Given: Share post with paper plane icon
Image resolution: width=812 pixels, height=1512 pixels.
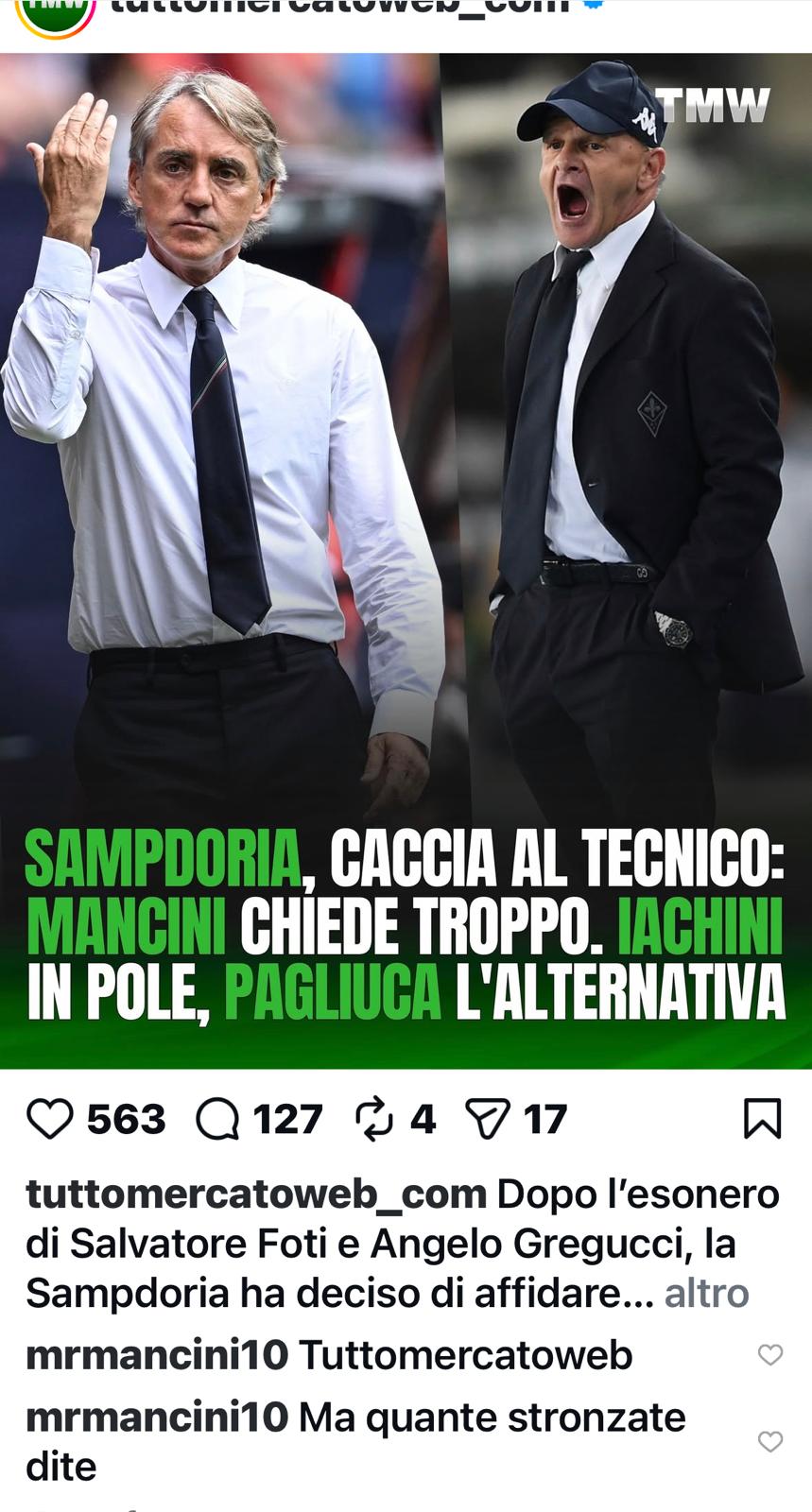Looking at the screenshot, I should click(488, 1120).
